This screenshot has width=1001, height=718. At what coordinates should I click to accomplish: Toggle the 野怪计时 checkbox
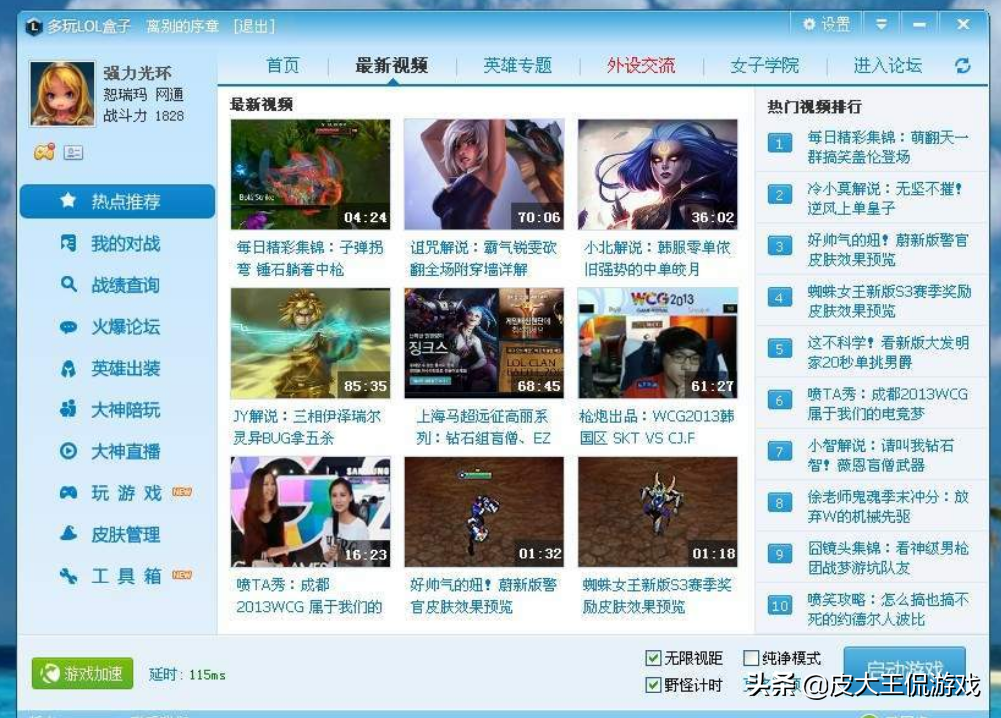click(653, 685)
